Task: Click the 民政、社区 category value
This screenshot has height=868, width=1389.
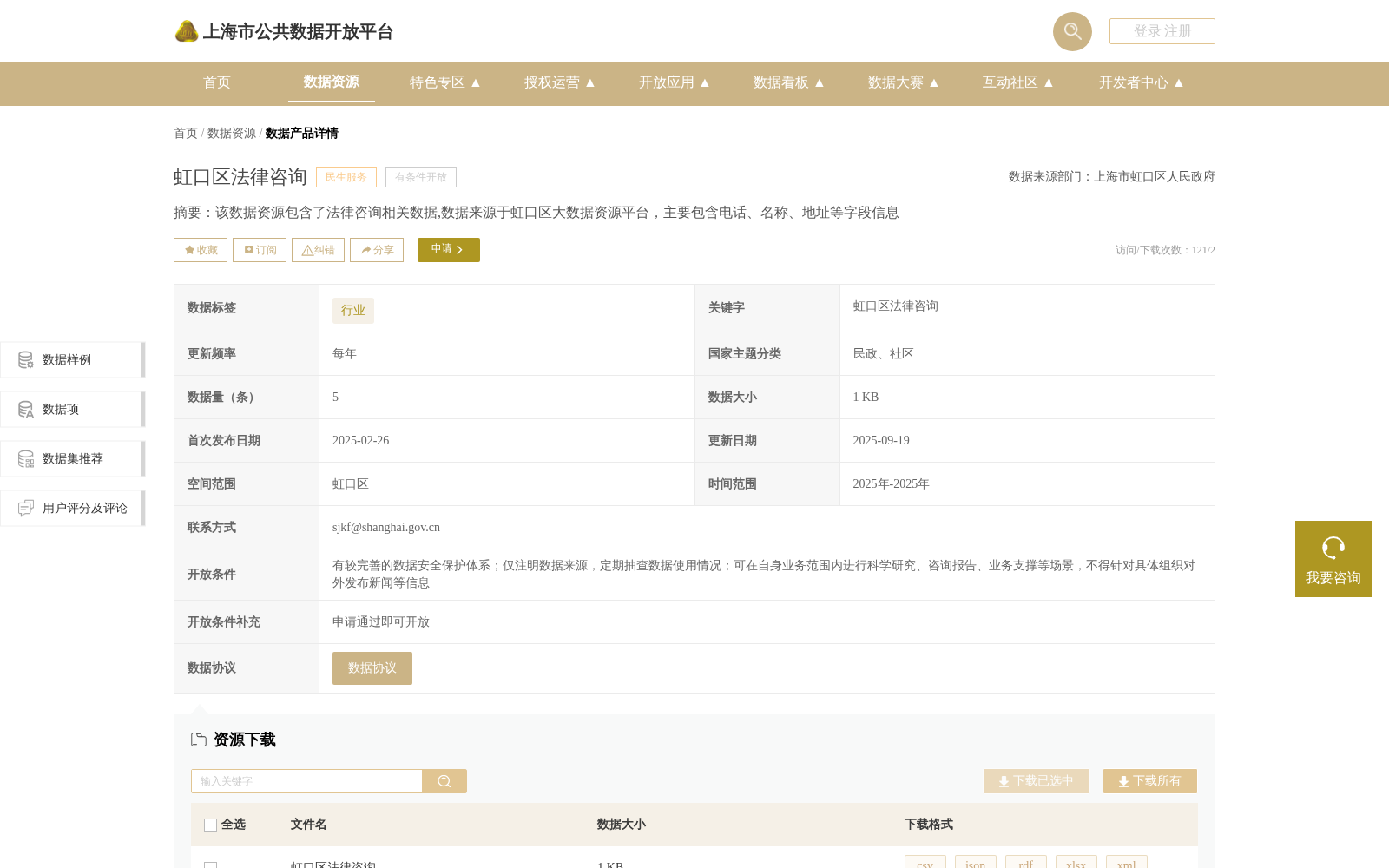Action: [883, 354]
